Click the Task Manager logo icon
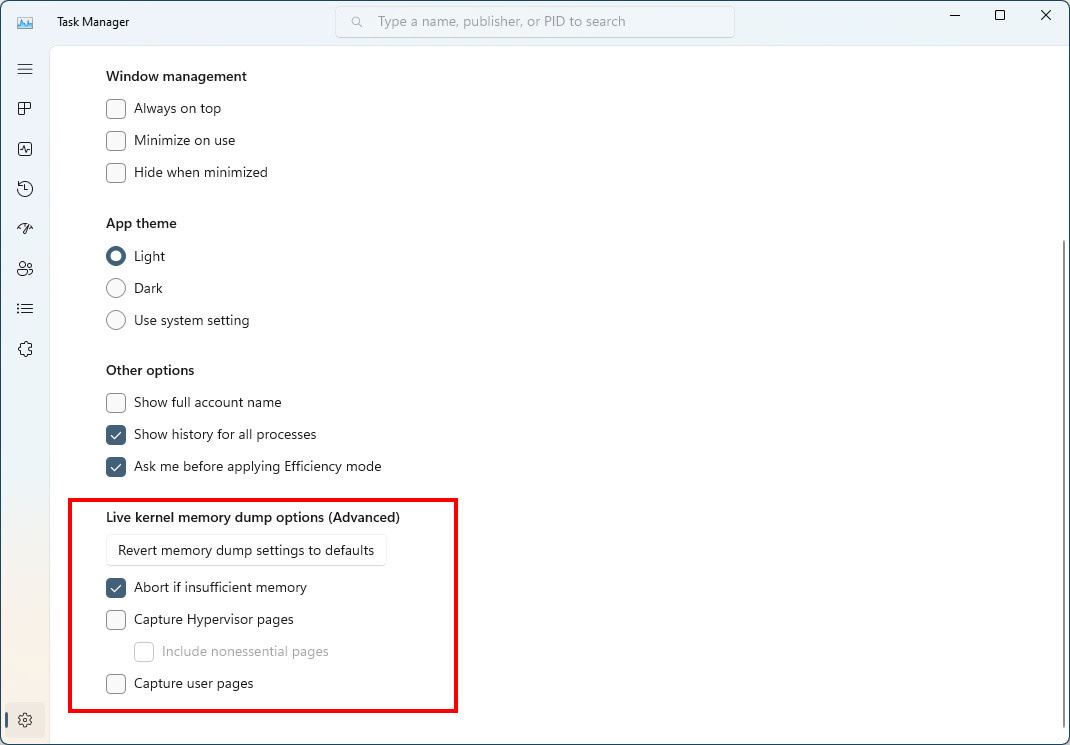The width and height of the screenshot is (1070, 745). (x=24, y=21)
